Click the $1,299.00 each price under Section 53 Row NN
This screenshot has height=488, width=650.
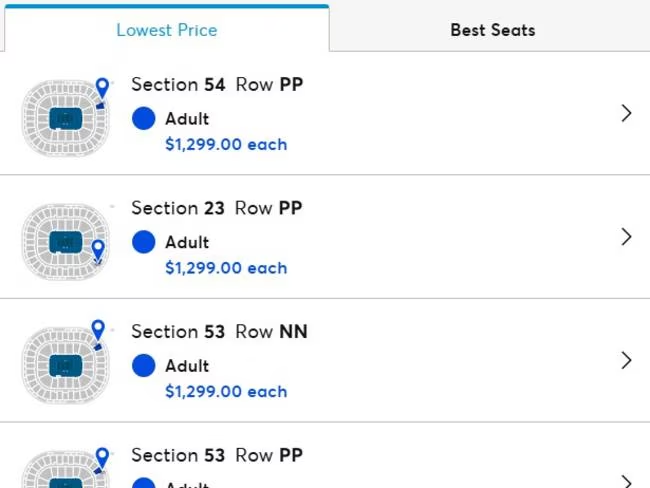coord(226,391)
